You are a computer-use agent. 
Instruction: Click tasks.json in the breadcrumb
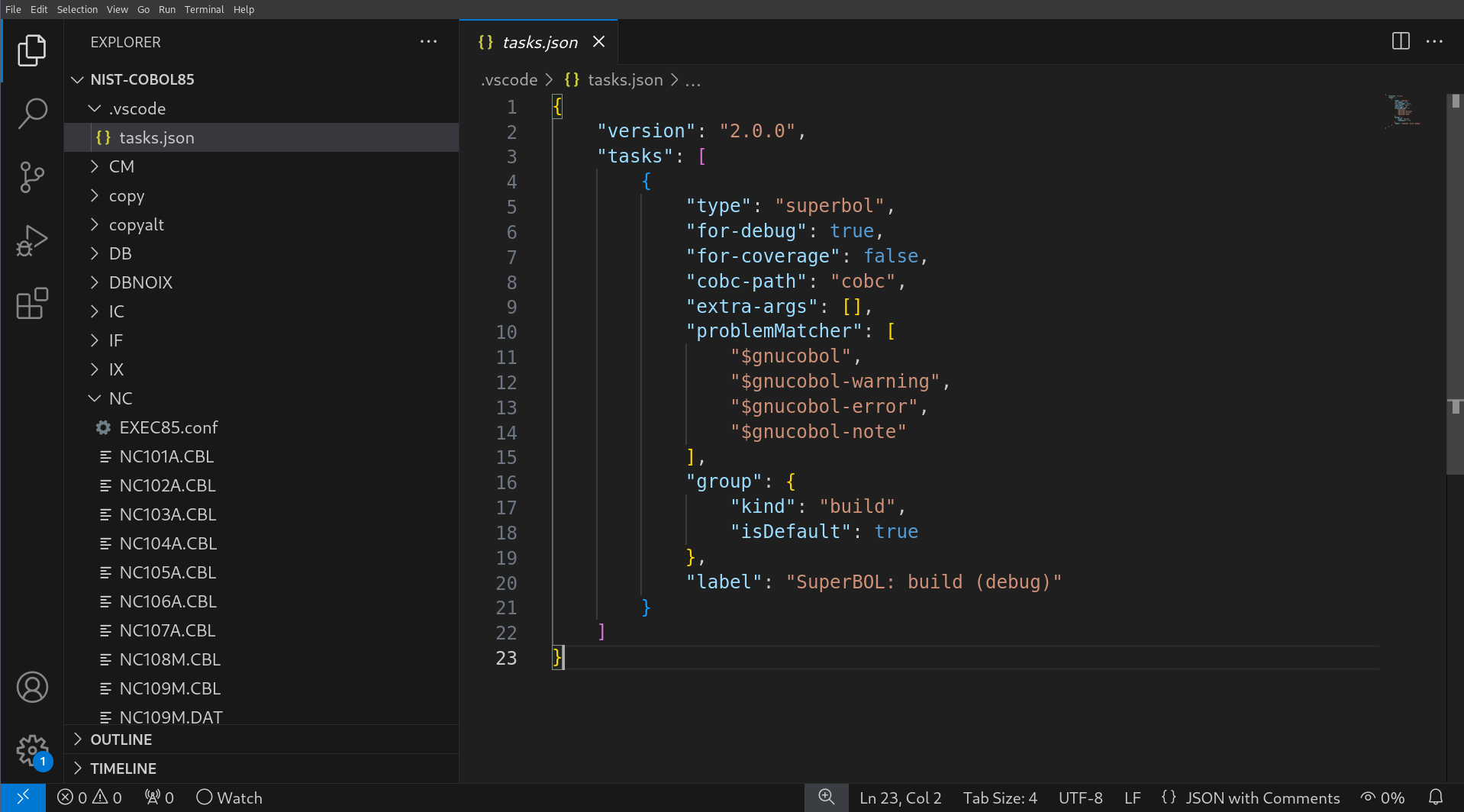coord(625,79)
